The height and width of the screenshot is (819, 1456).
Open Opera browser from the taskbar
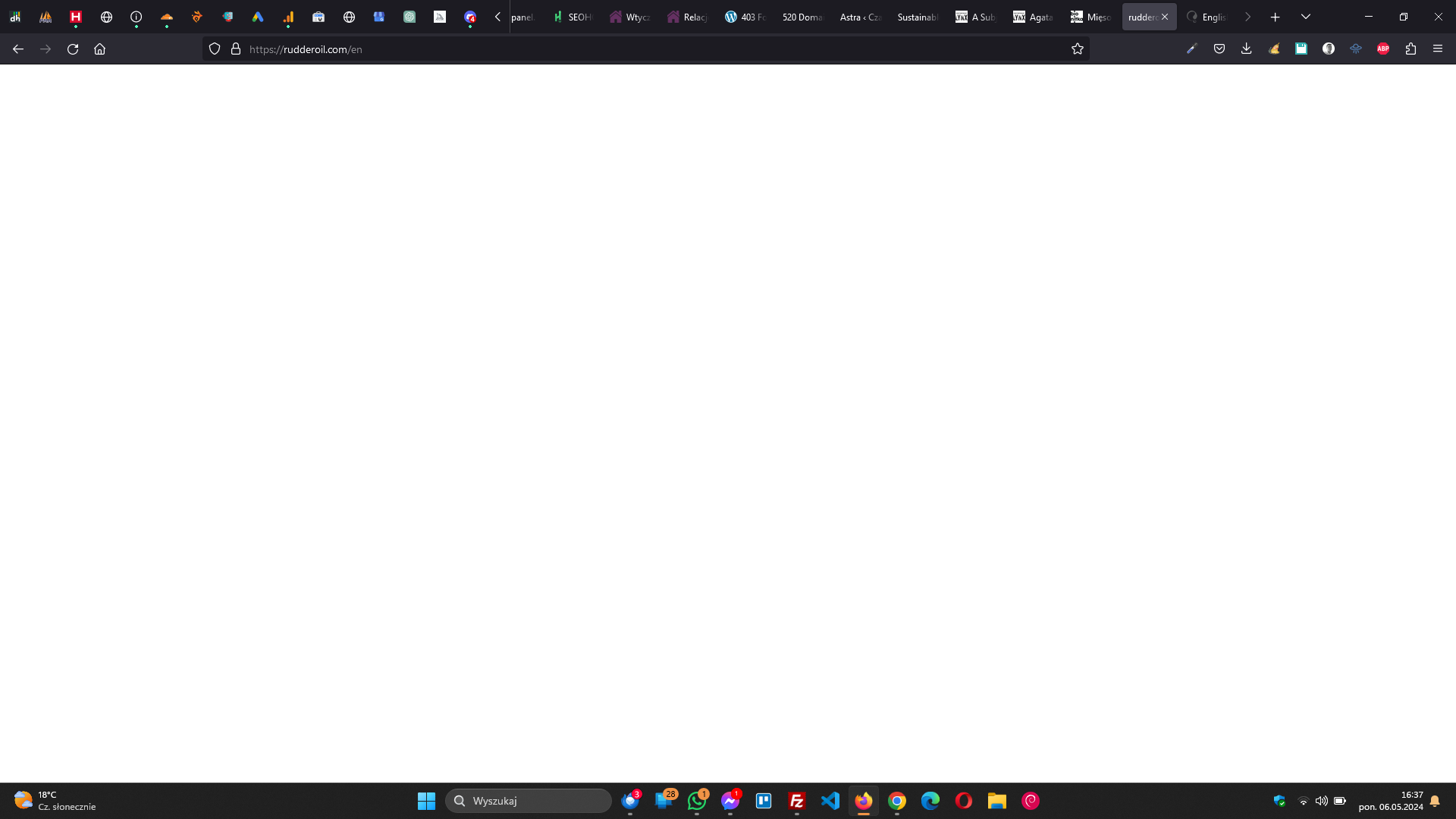964,801
